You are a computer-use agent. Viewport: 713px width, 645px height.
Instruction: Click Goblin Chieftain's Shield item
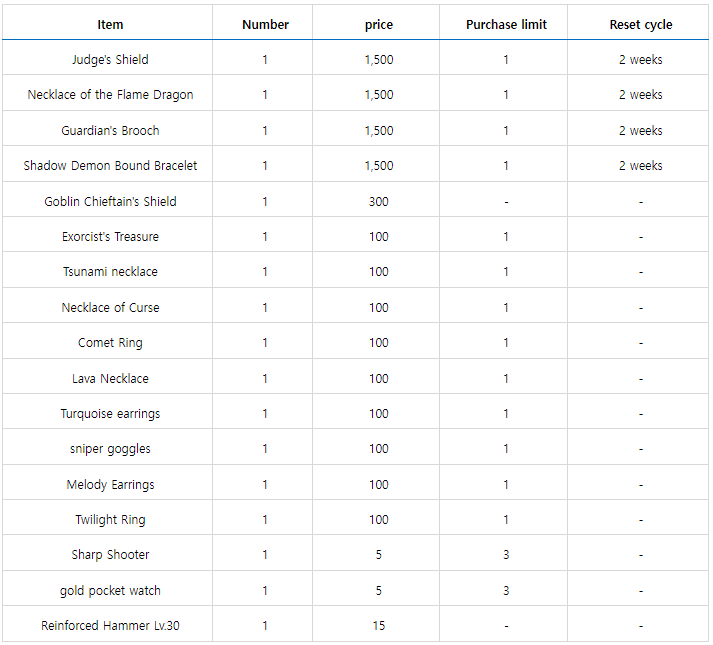[x=110, y=202]
